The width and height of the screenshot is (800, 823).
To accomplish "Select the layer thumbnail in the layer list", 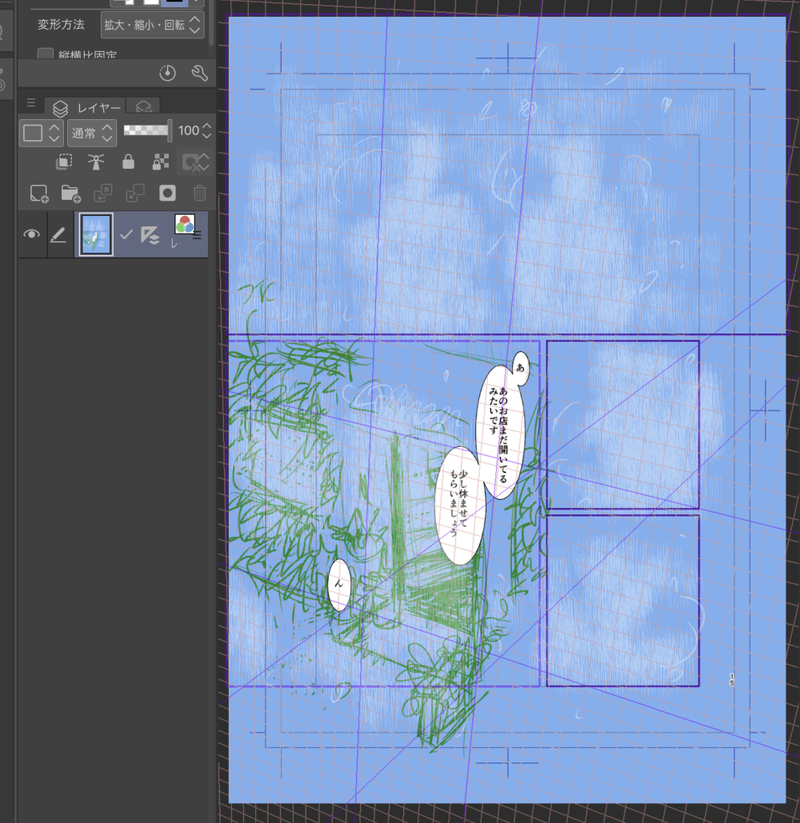I will point(96,235).
